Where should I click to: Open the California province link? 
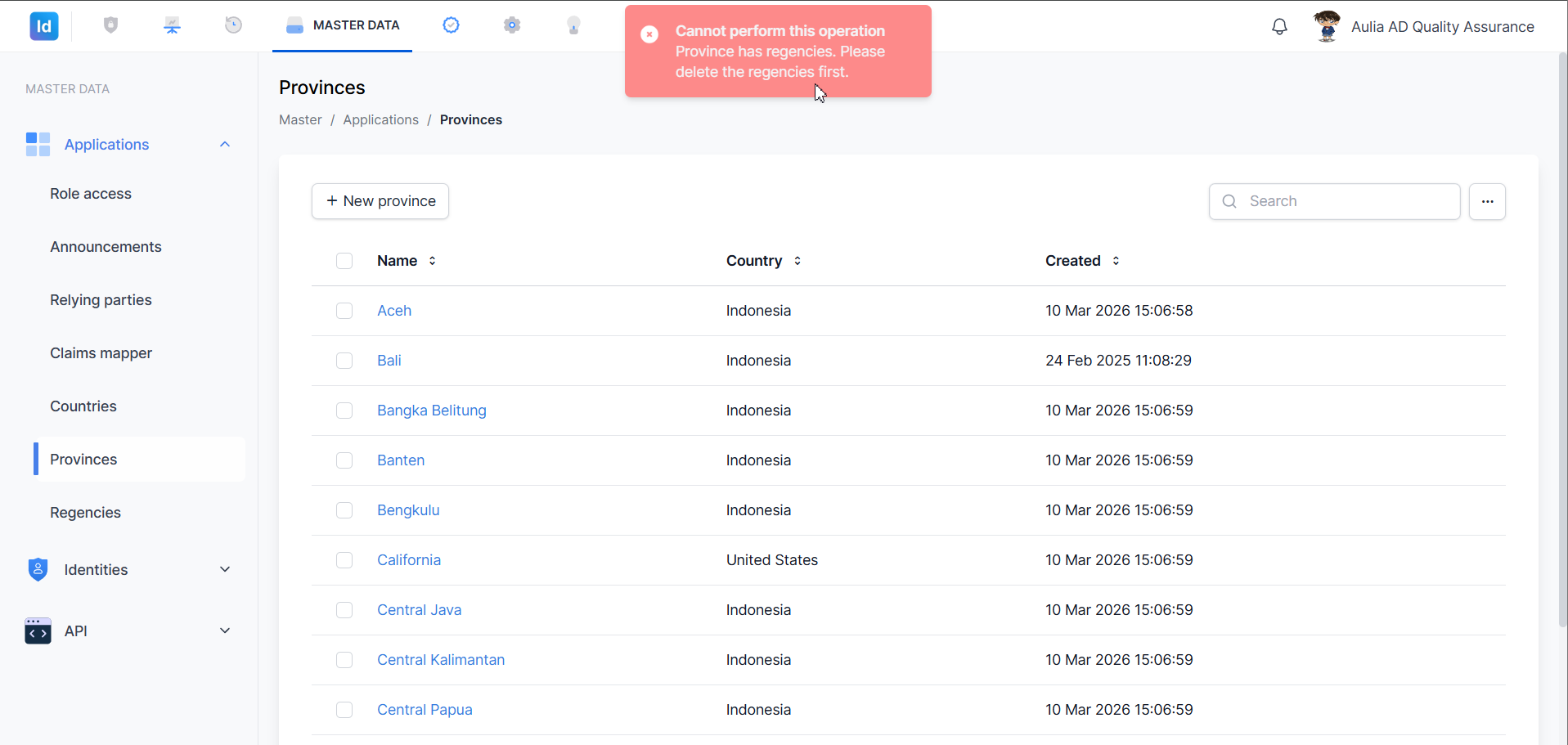[409, 560]
